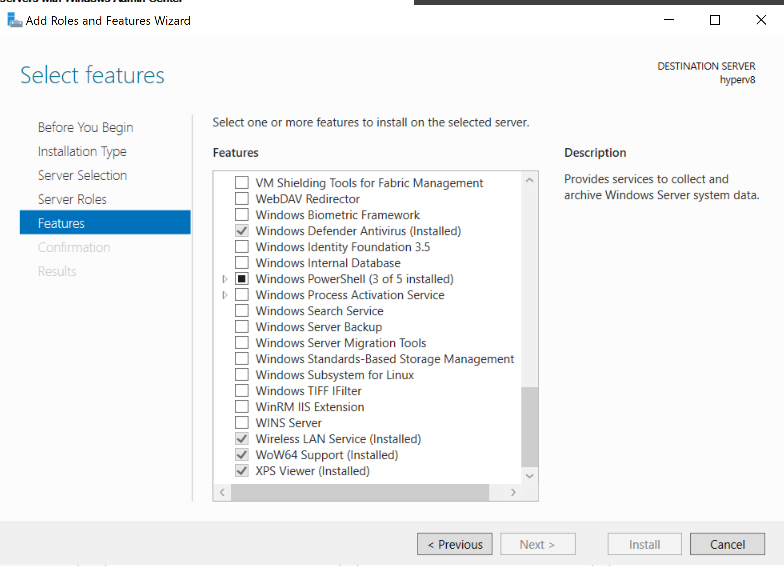Check Windows Server Migration Tools box
784x566 pixels.
[x=242, y=342]
